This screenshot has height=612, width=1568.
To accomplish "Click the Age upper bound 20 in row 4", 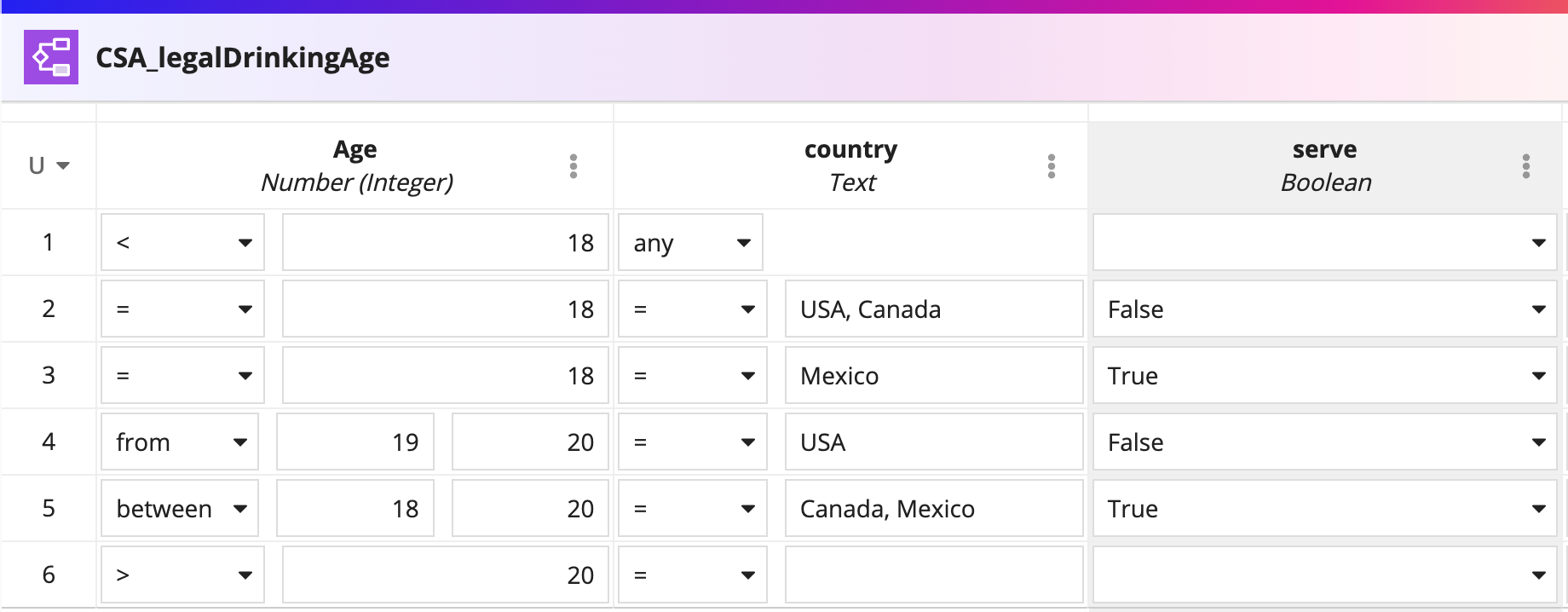I will 530,442.
